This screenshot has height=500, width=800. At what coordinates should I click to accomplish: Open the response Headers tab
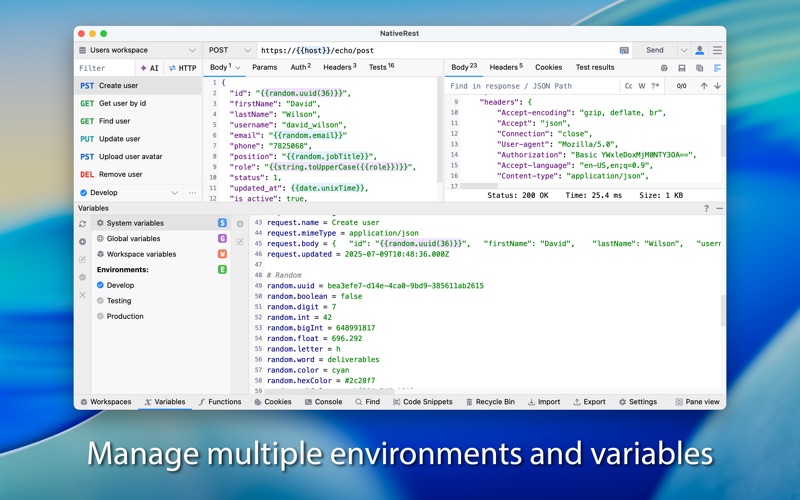506,67
